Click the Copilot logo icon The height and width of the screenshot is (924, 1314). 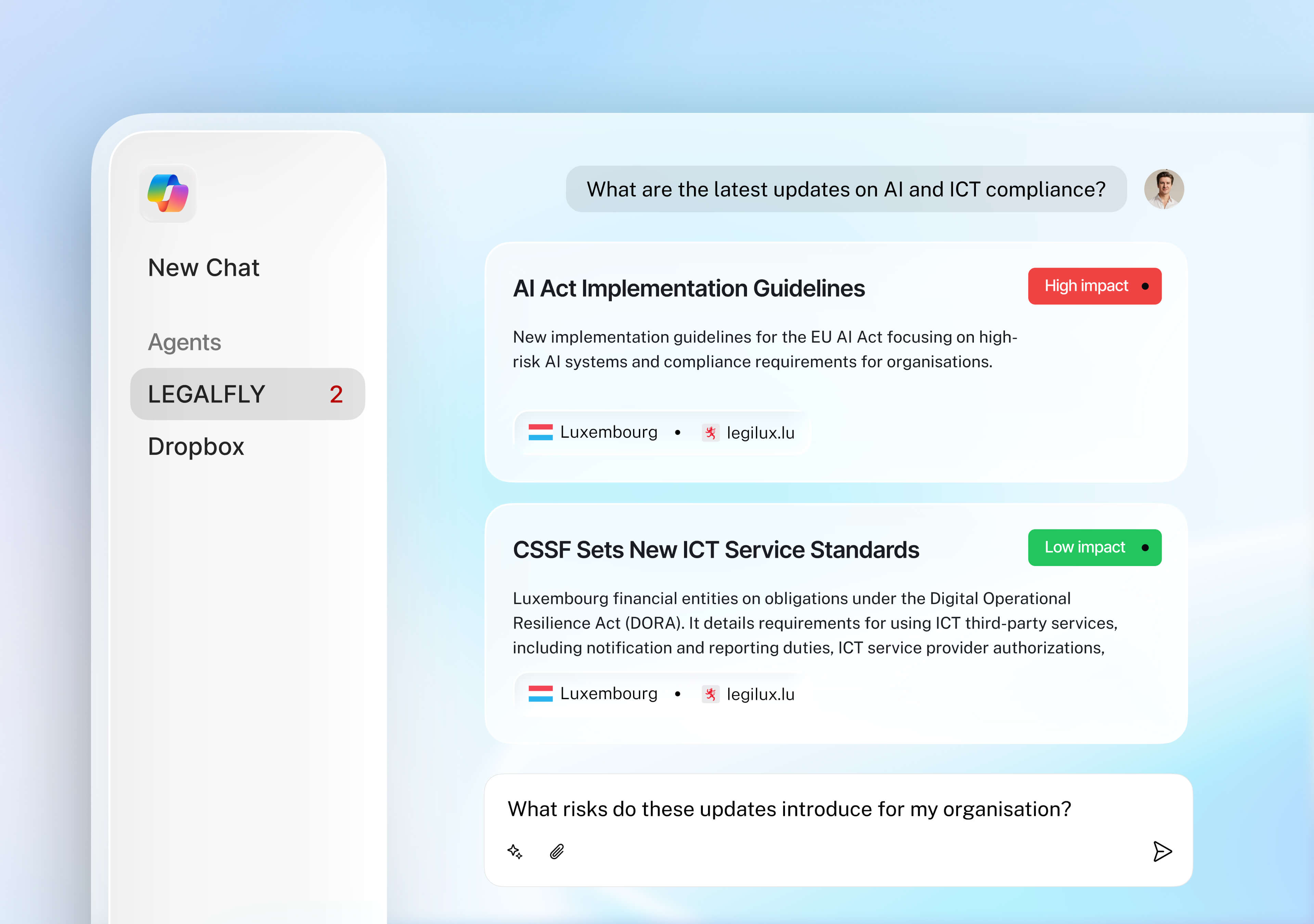tap(168, 193)
